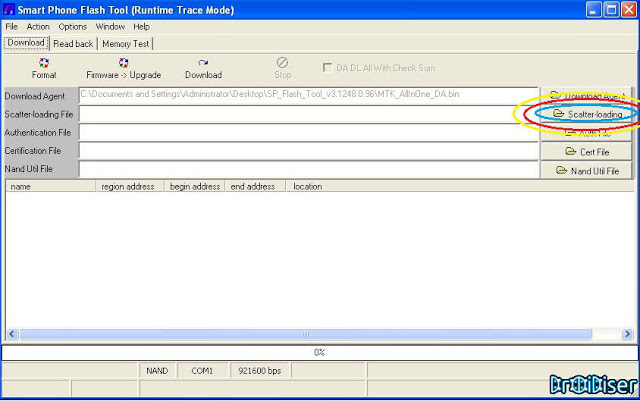Switch to the Read back tab
The width and height of the screenshot is (640, 401).
(x=73, y=43)
